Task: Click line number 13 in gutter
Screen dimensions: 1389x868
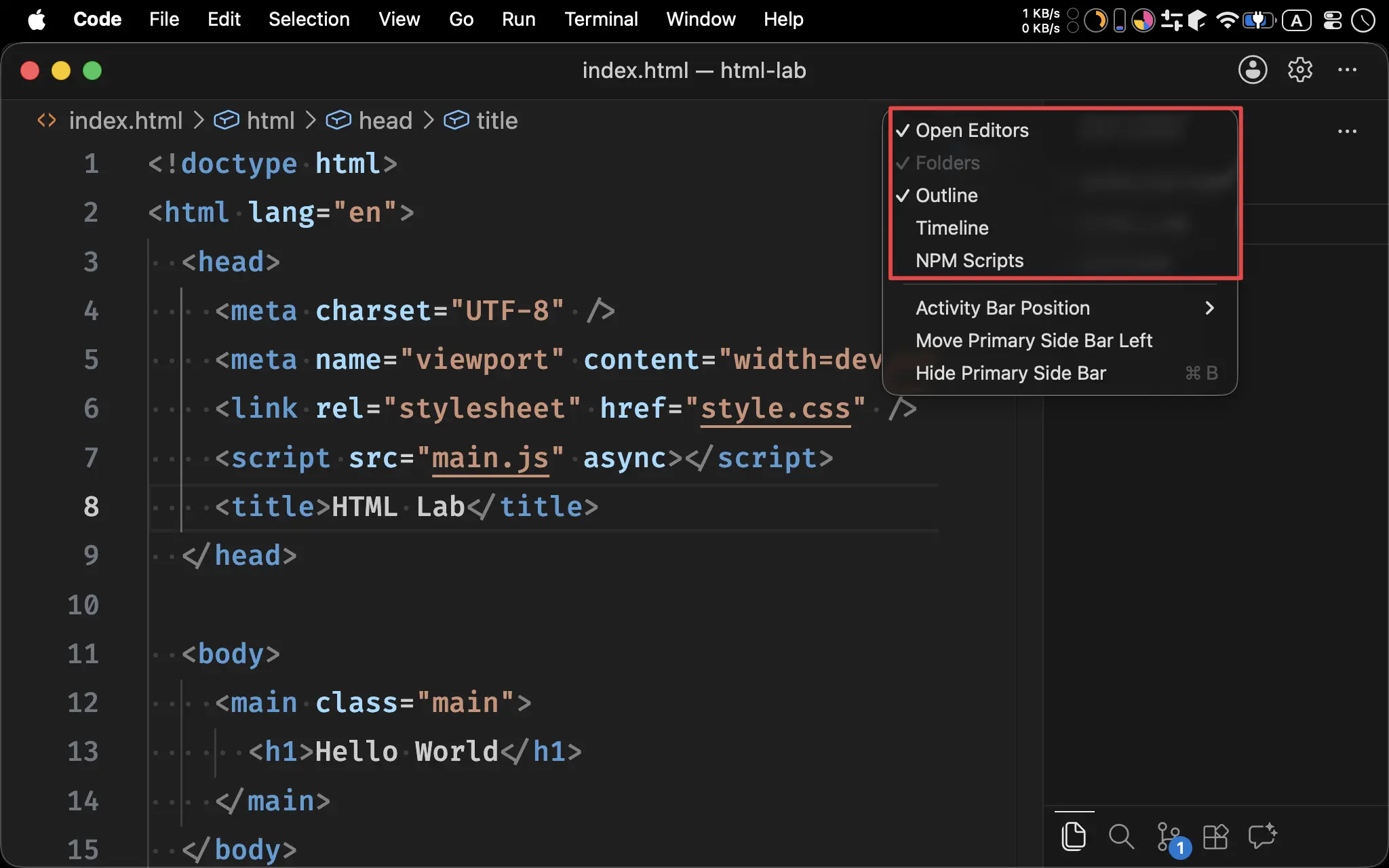Action: coord(83,752)
